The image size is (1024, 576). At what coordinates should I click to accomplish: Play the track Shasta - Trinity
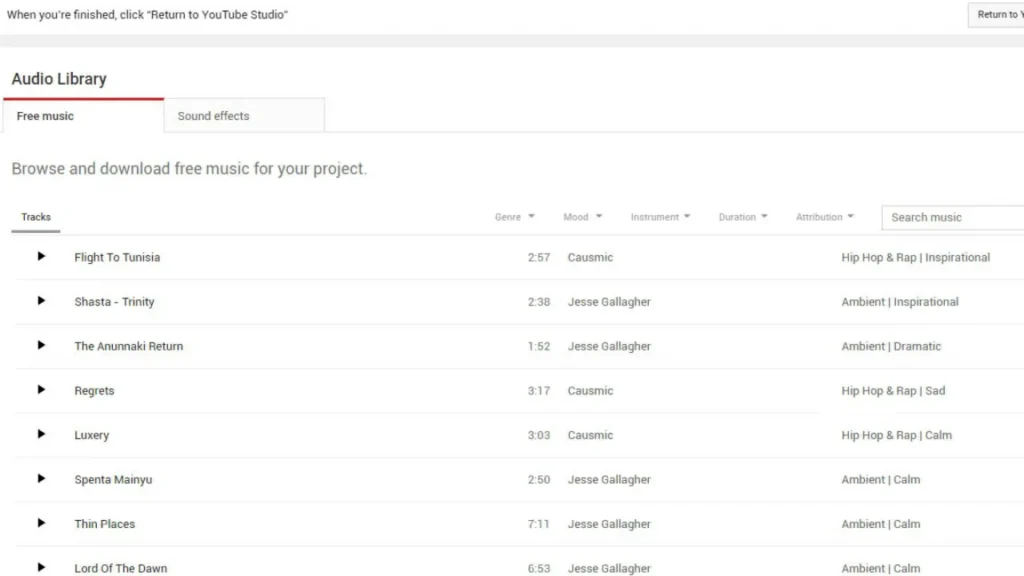[x=39, y=301]
